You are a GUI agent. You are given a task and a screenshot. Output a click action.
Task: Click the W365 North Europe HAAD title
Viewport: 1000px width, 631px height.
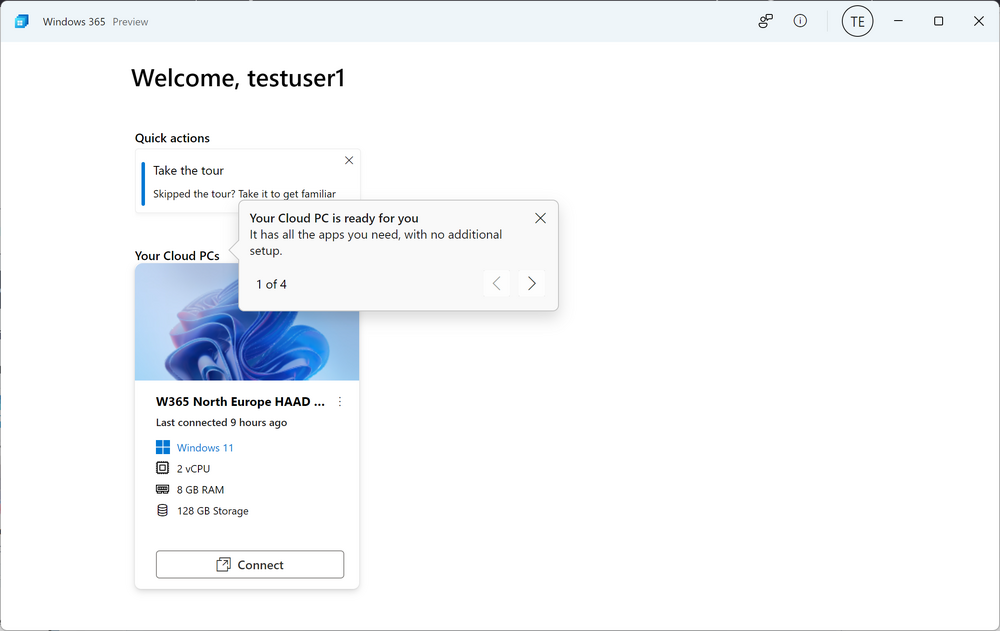click(x=240, y=401)
